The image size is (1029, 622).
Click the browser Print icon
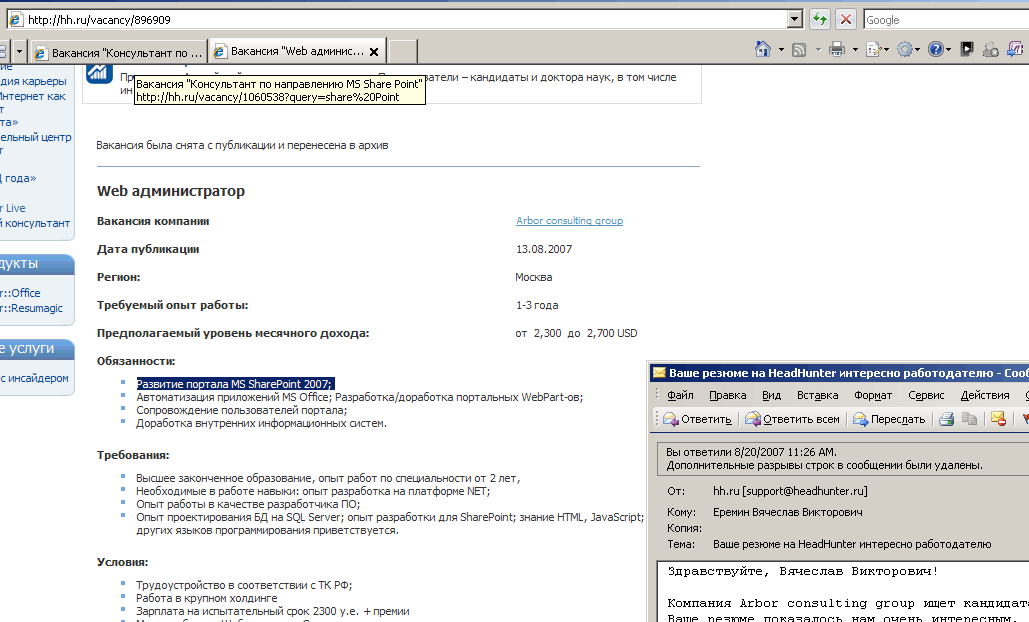pyautogui.click(x=837, y=49)
